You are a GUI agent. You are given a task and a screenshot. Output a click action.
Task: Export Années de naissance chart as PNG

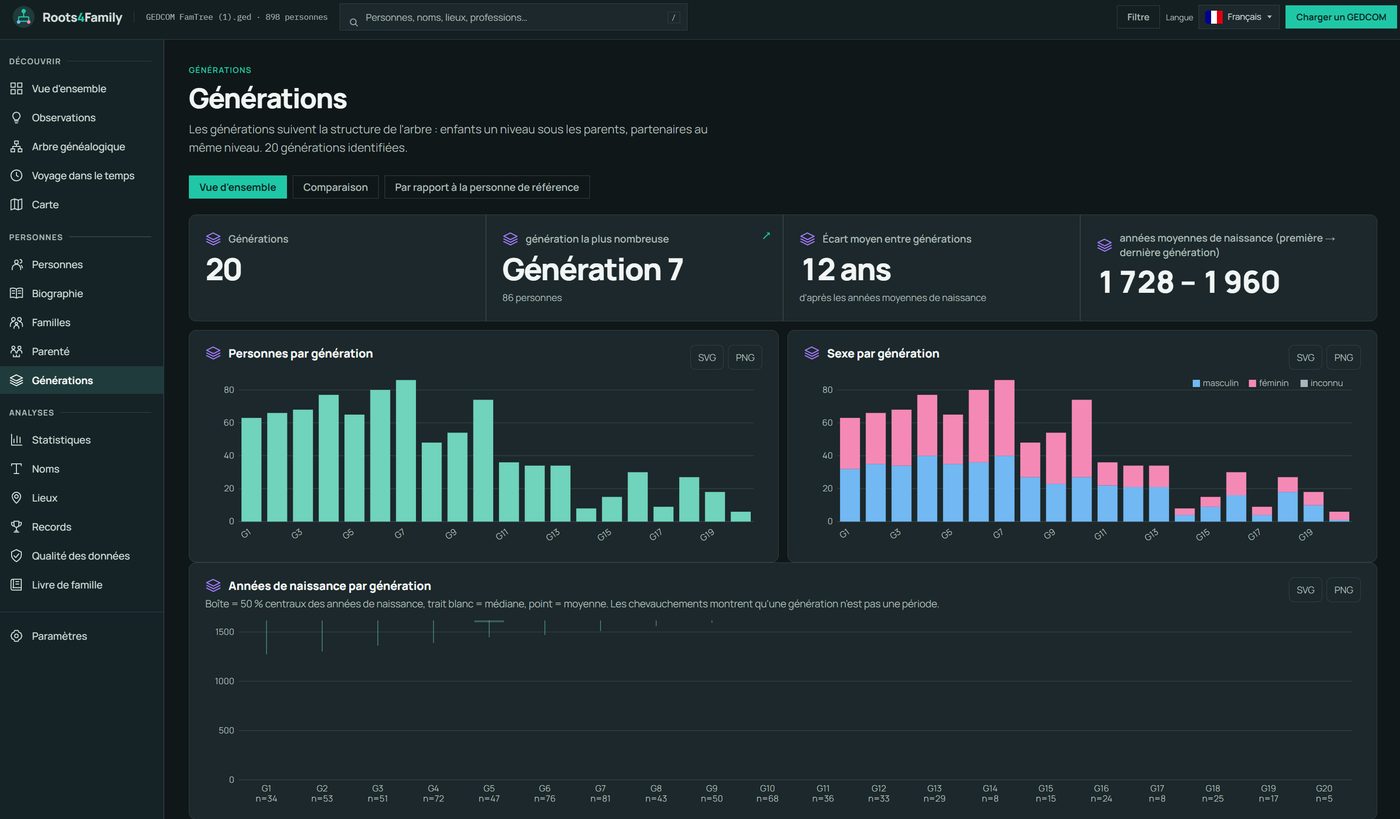1343,590
